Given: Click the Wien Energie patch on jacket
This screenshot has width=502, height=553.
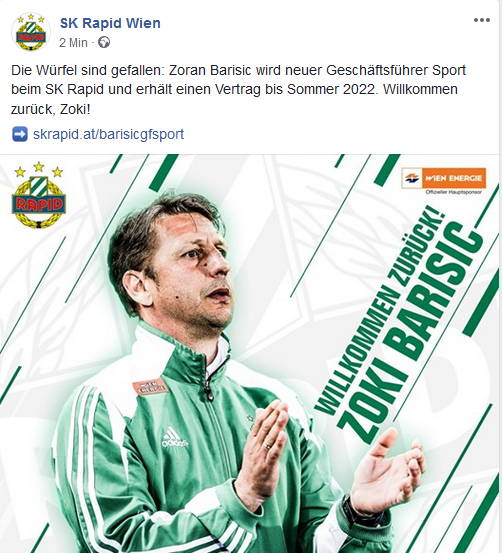Looking at the screenshot, I should point(150,387).
